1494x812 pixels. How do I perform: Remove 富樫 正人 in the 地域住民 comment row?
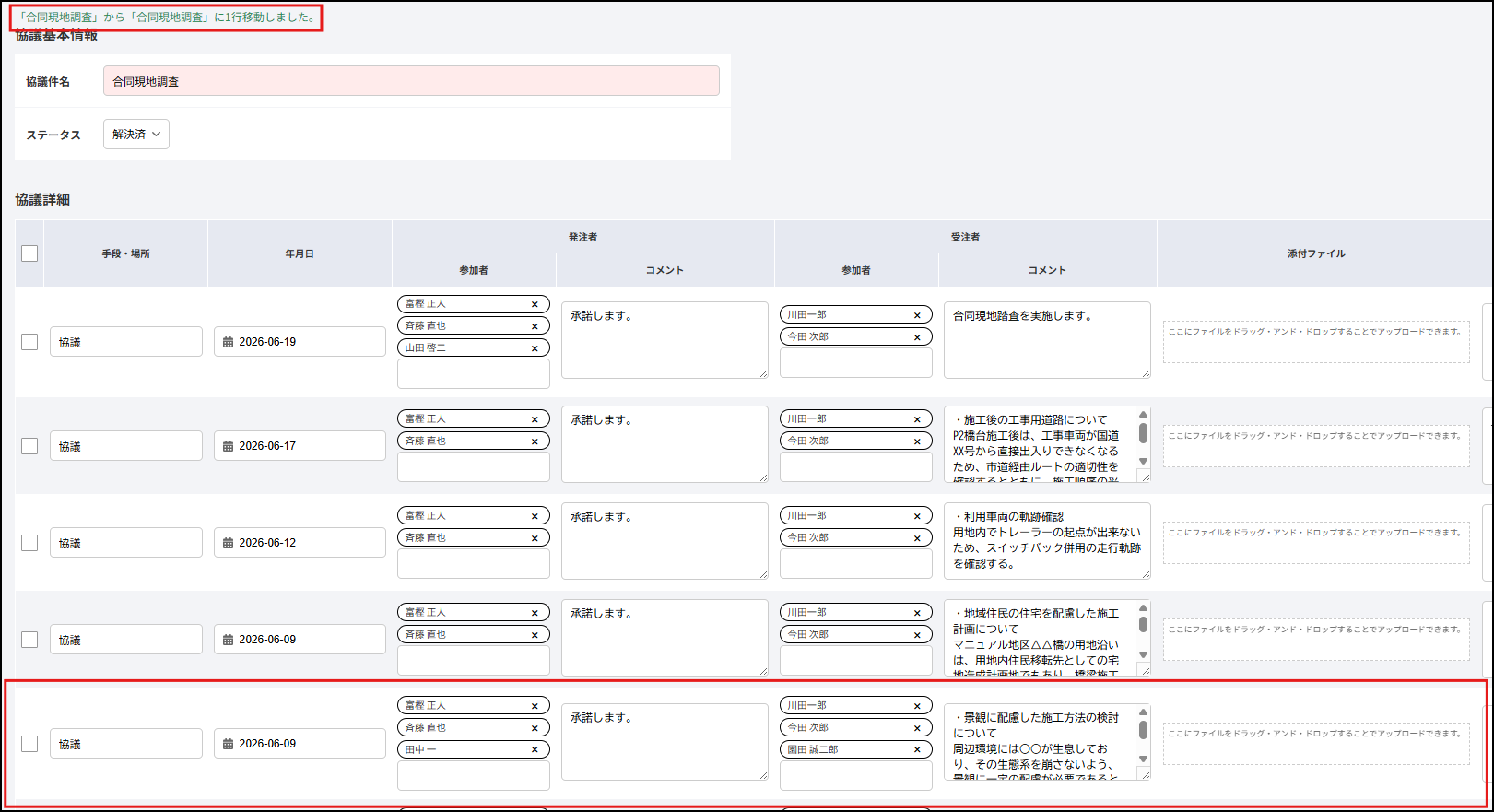click(x=535, y=613)
